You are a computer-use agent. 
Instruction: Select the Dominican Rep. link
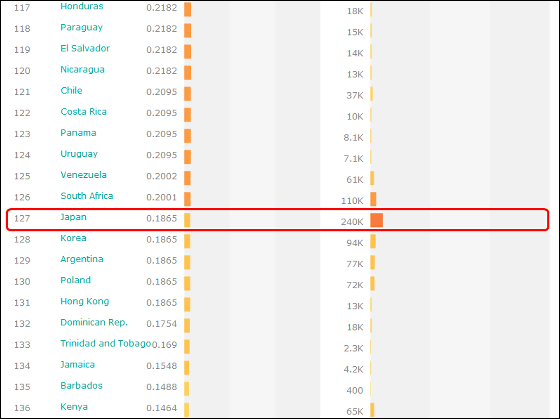point(94,323)
